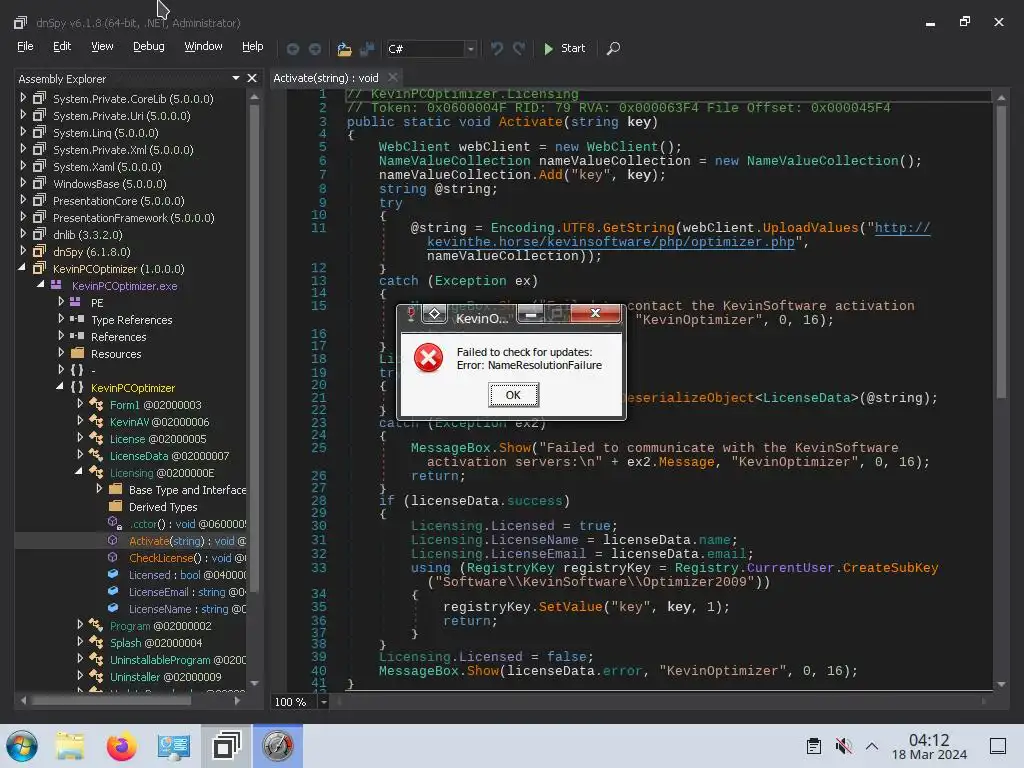The image size is (1024, 768).
Task: Select the Licensed : bool field icon
Action: tap(113, 574)
